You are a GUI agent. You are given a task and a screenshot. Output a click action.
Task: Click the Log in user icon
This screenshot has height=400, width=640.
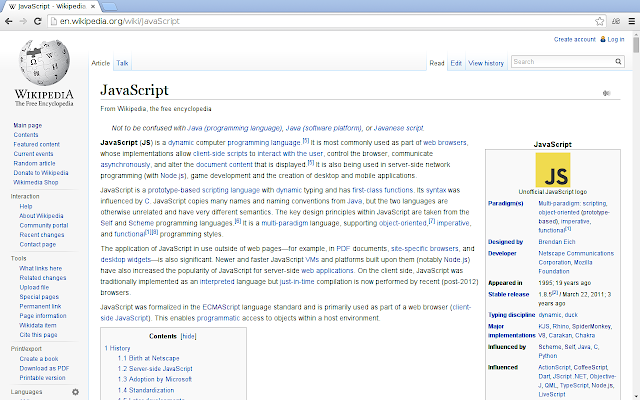click(x=602, y=39)
